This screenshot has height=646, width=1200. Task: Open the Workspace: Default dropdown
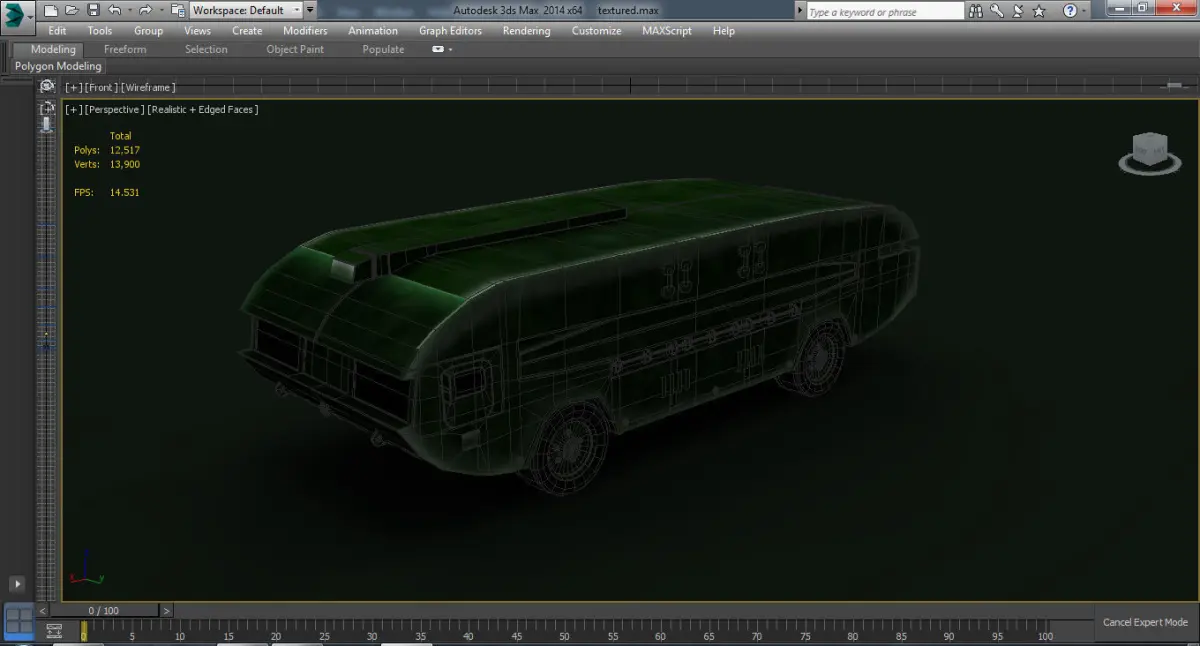[246, 10]
